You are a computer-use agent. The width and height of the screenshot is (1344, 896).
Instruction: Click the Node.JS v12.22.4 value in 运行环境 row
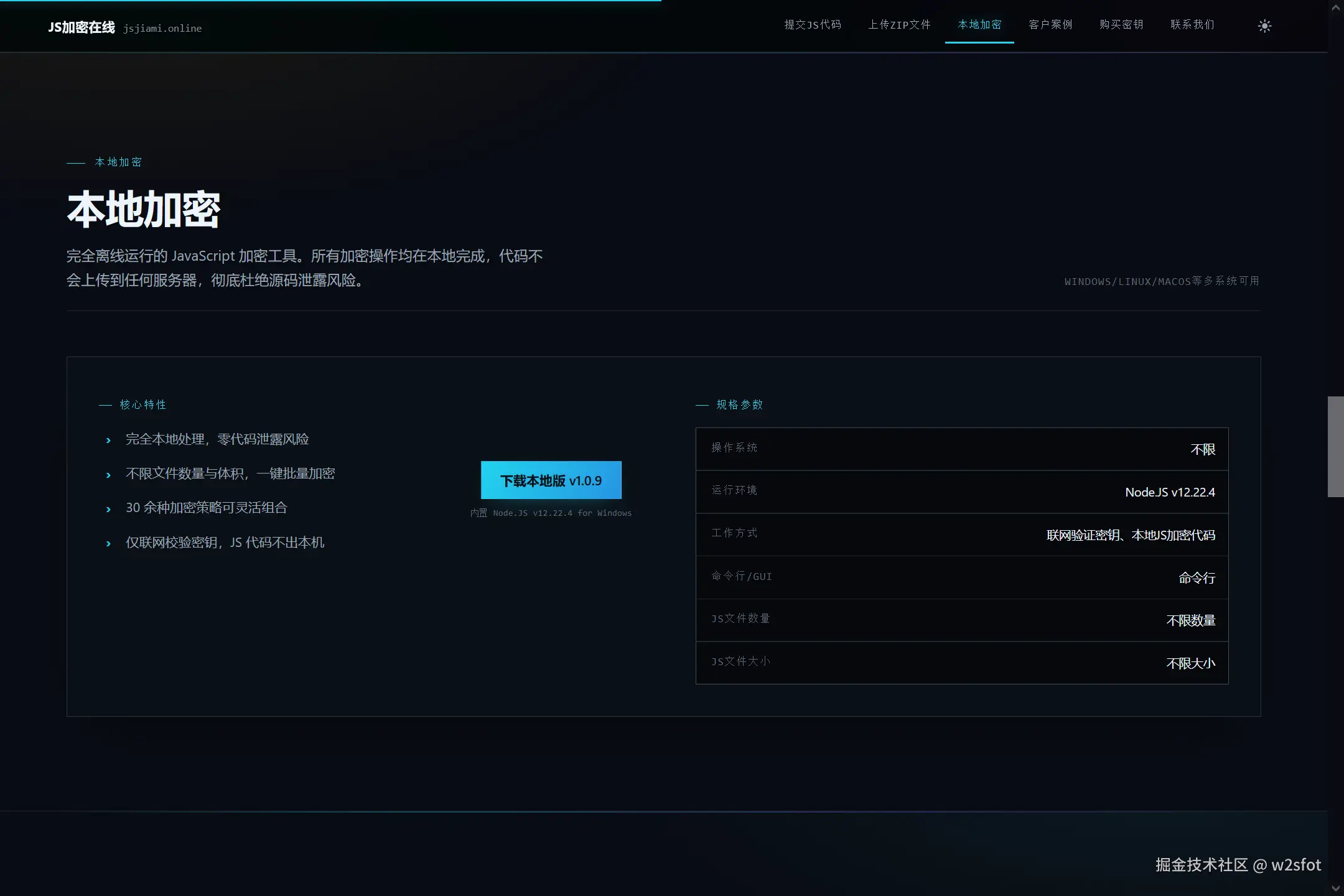coord(1170,492)
